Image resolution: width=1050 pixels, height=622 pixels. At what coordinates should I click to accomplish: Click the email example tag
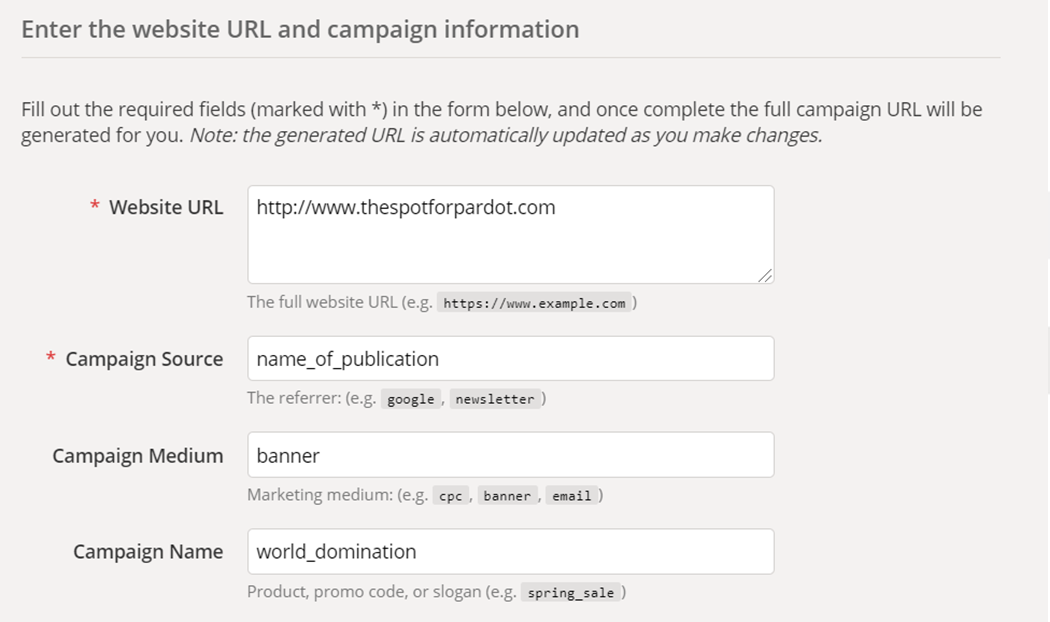point(572,496)
